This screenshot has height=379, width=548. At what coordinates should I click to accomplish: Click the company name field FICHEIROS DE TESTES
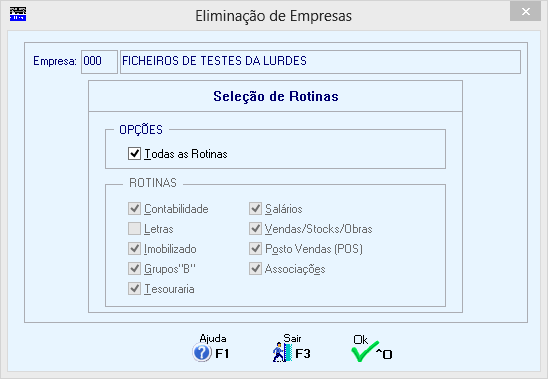320,62
